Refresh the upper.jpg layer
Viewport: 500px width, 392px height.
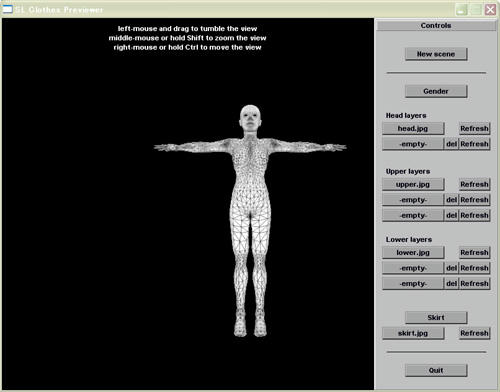tap(474, 184)
